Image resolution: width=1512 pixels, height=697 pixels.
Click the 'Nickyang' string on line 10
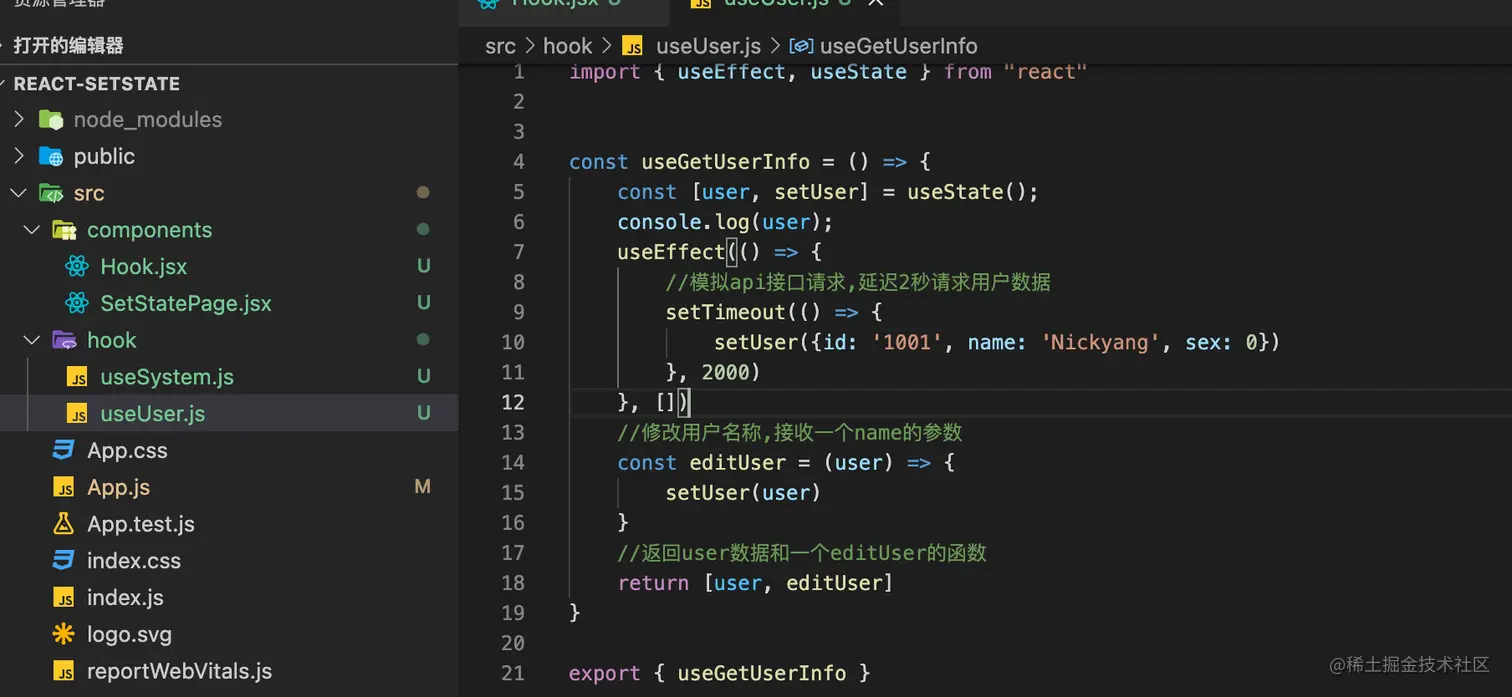pyautogui.click(x=1100, y=342)
